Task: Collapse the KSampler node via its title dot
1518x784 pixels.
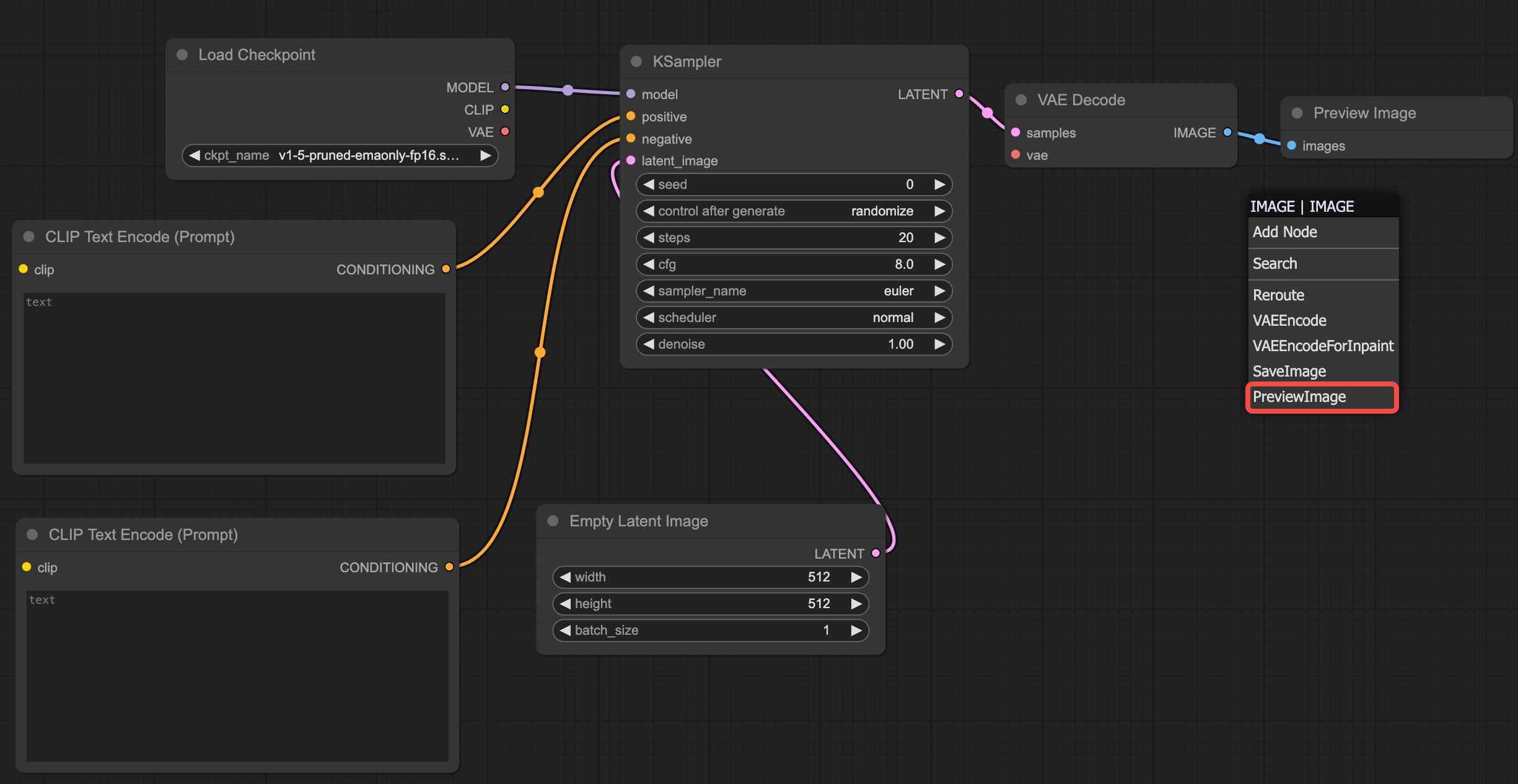Action: tap(636, 61)
